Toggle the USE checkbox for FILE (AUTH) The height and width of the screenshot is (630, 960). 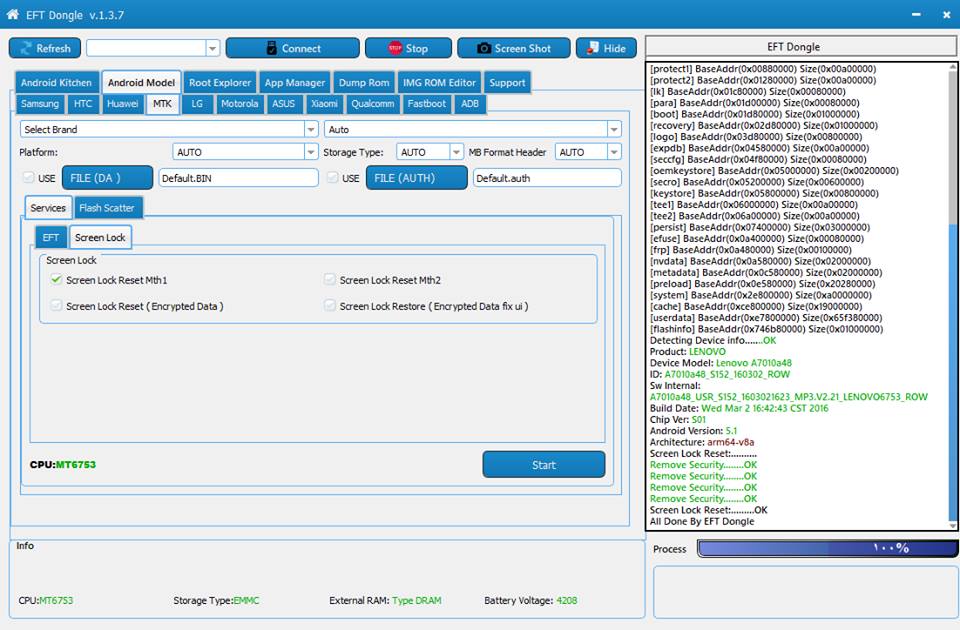click(x=332, y=178)
